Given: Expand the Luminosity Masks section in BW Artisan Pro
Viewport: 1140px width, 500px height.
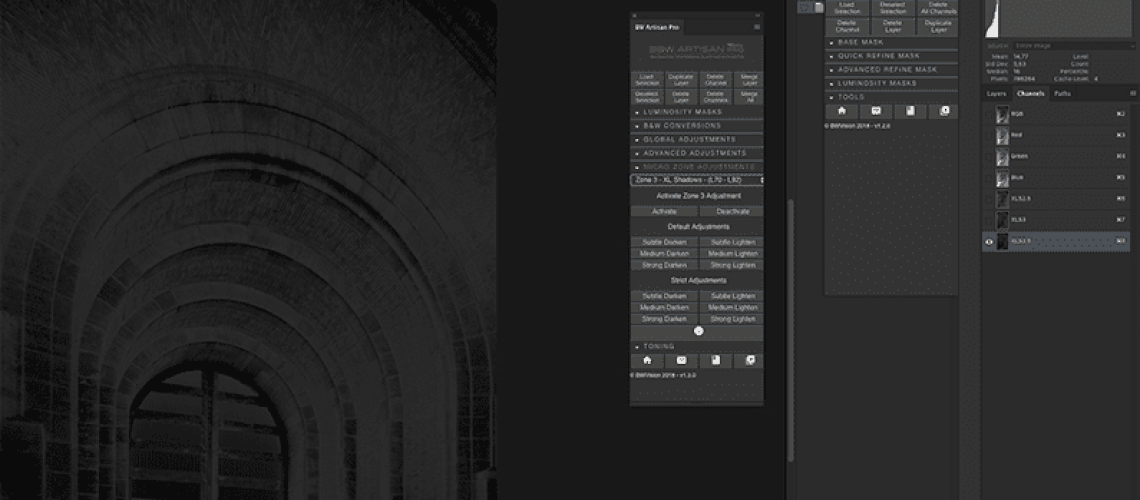Looking at the screenshot, I should [x=697, y=112].
